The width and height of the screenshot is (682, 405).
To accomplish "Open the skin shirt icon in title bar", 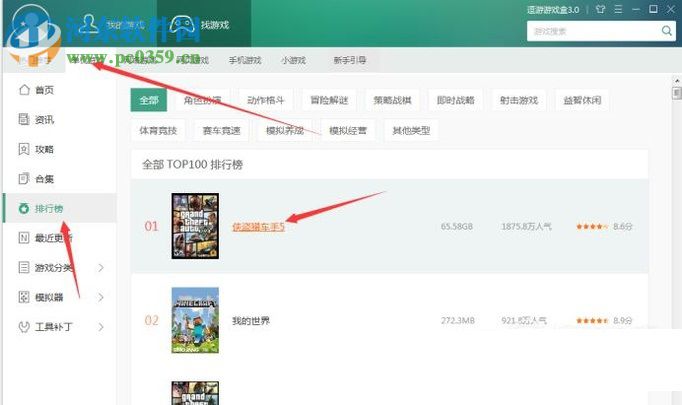I will 601,9.
